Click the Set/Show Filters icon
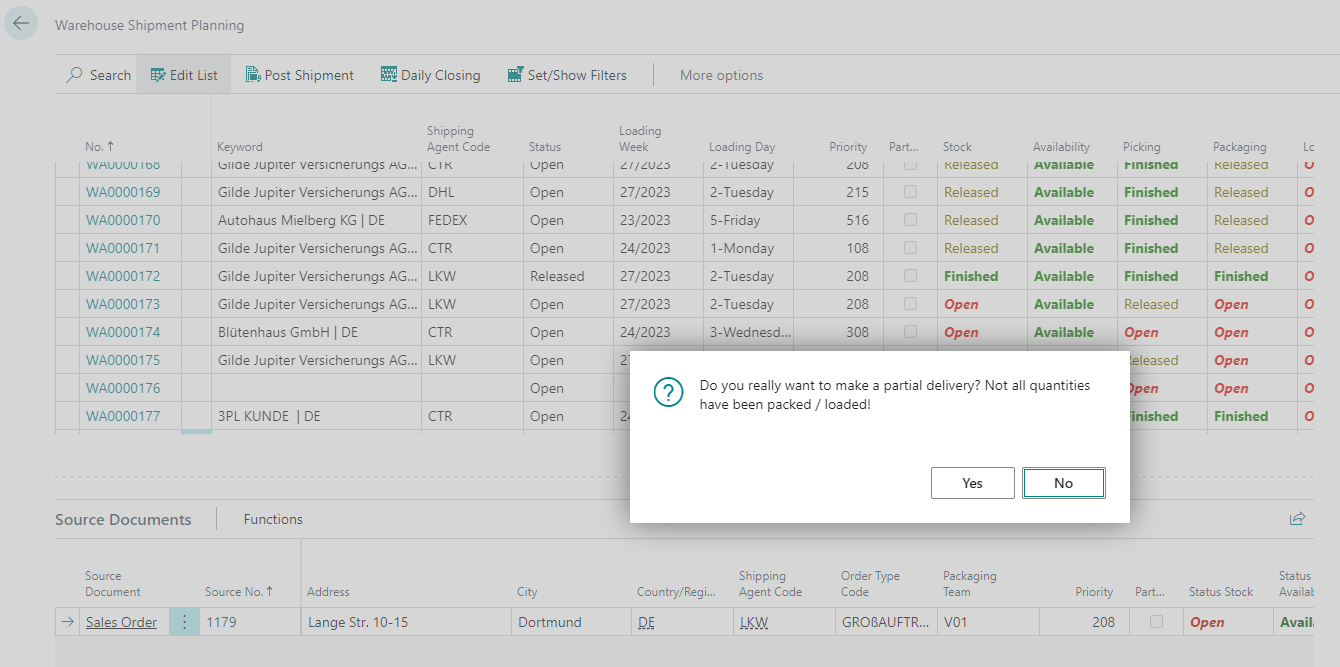This screenshot has width=1340, height=667. [515, 74]
